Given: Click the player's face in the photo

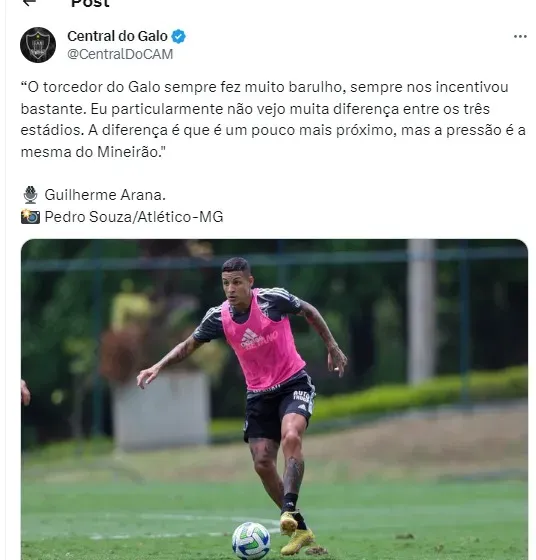Looking at the screenshot, I should [235, 285].
